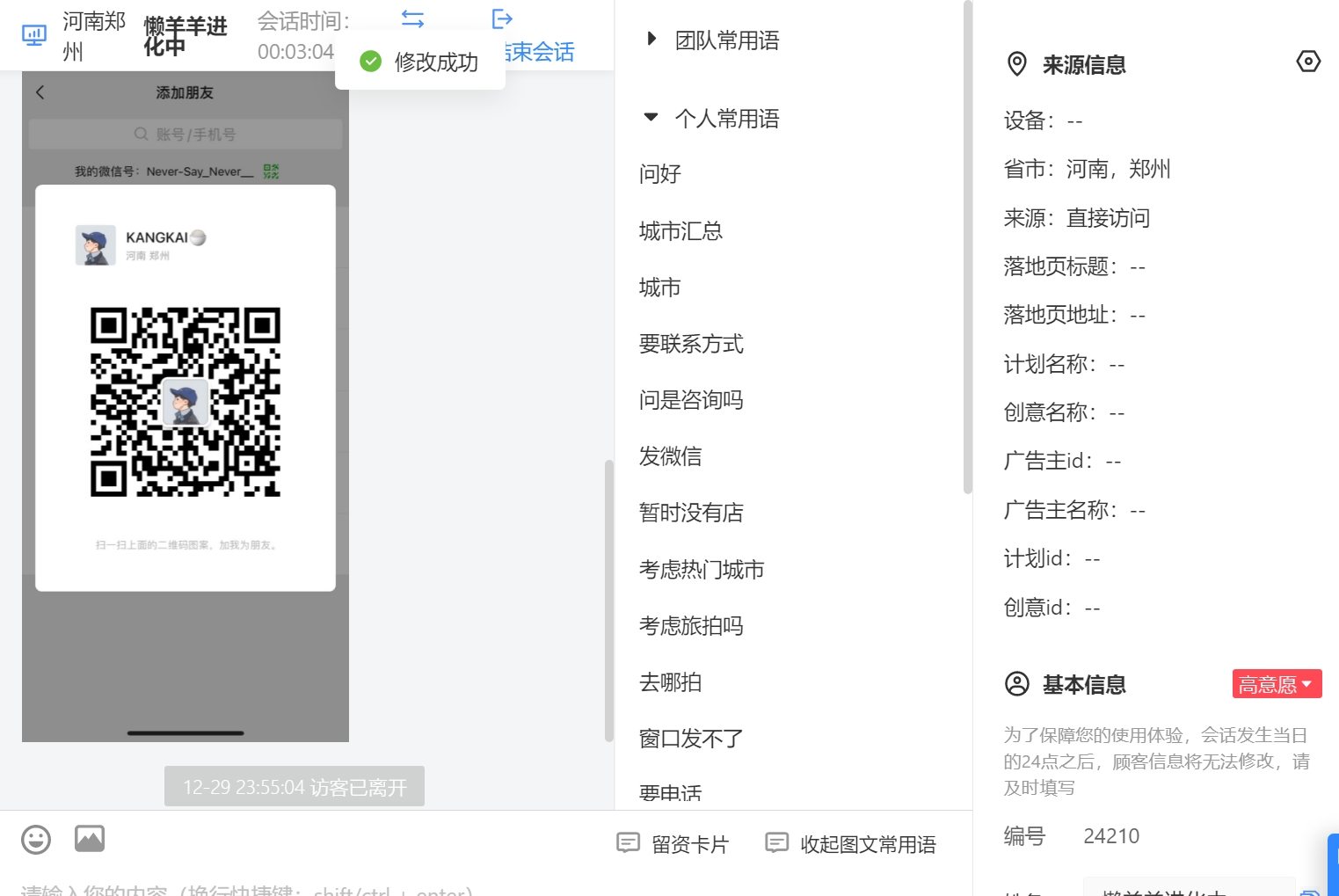Click the 广告主id info row
1339x896 pixels.
[1062, 461]
